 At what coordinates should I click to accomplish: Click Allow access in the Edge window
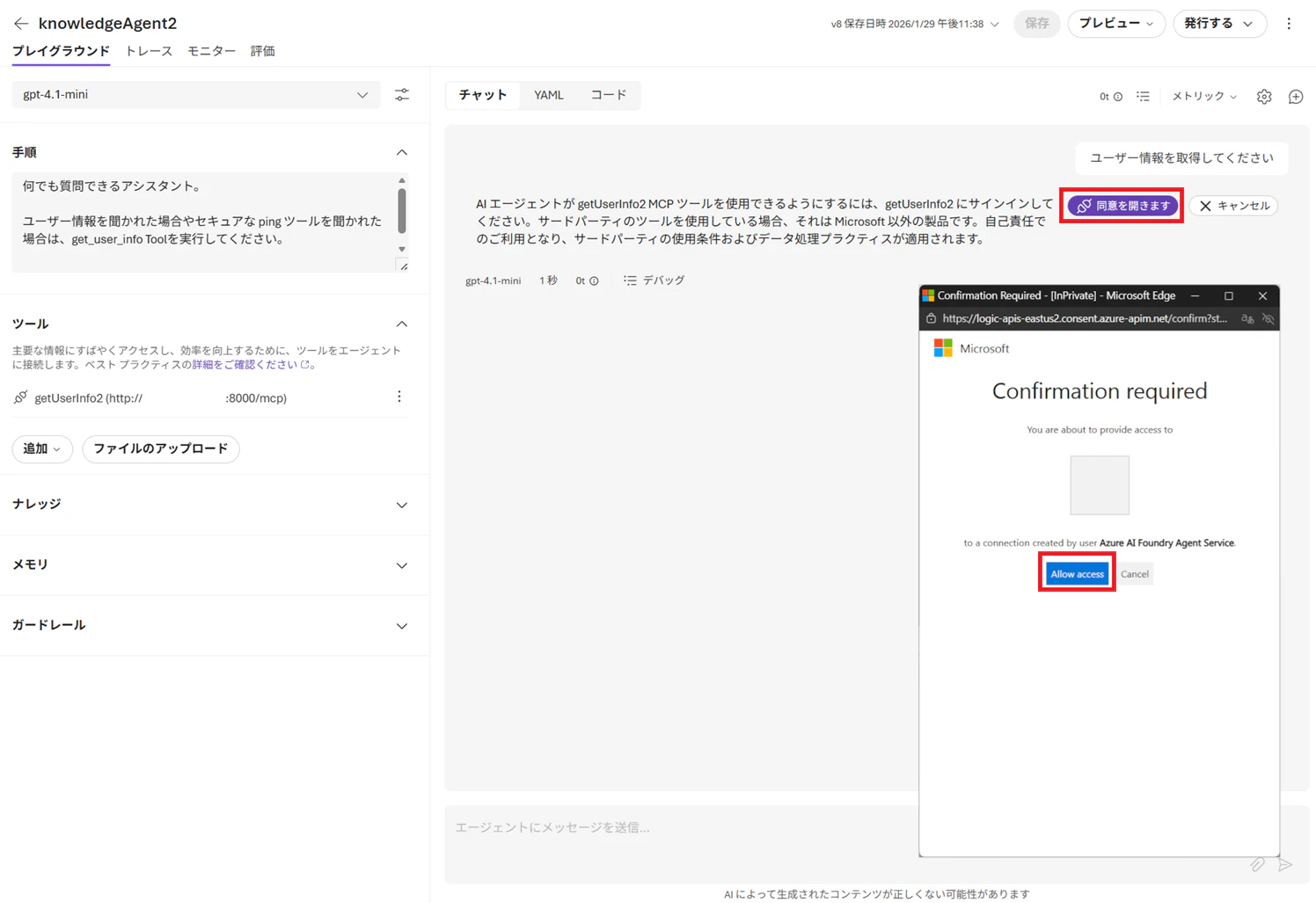[x=1077, y=574]
